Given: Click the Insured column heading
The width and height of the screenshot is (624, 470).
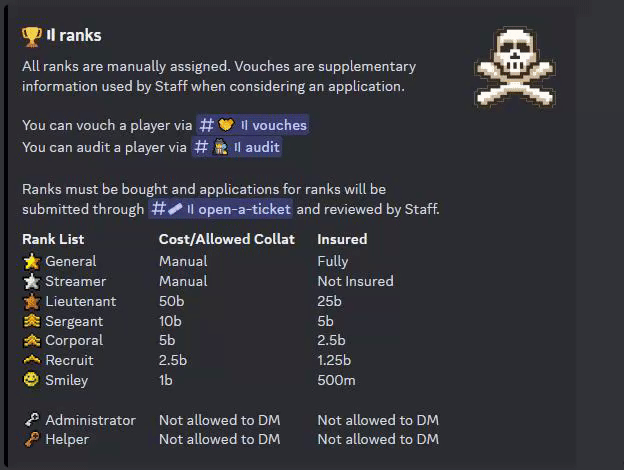Looking at the screenshot, I should (342, 239).
